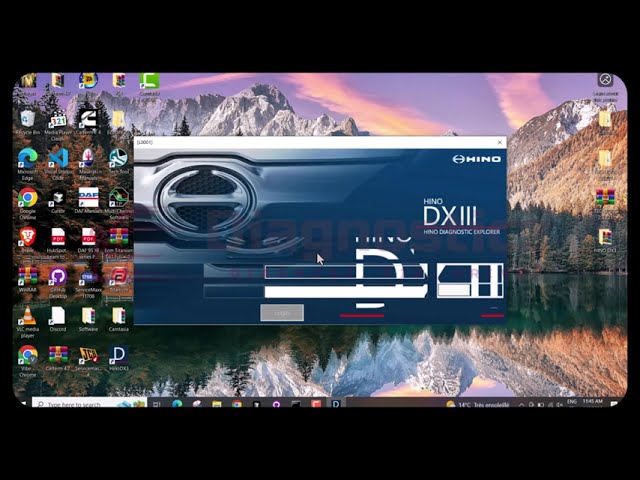Open the notification center icon
The height and width of the screenshot is (480, 640).
click(x=614, y=404)
